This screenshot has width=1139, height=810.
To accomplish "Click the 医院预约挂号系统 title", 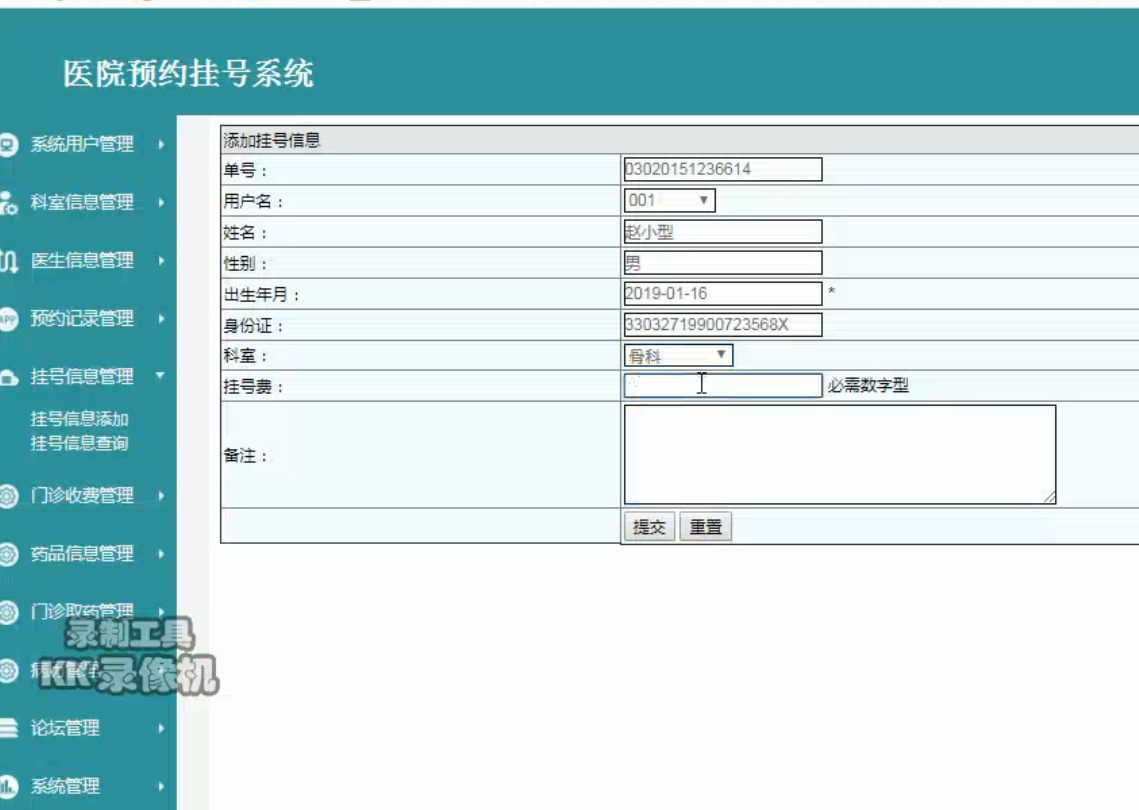I will (x=188, y=73).
